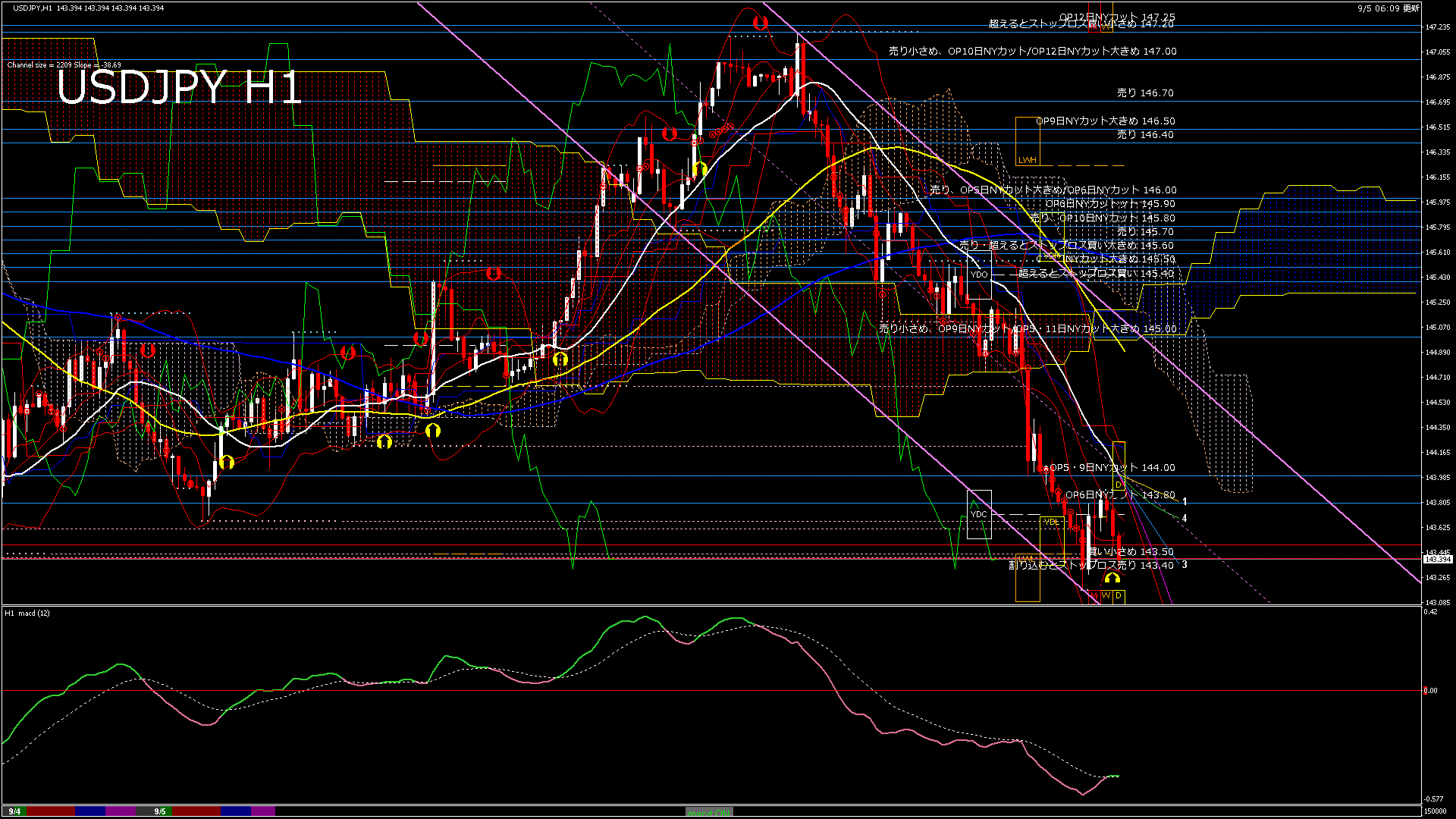The height and width of the screenshot is (819, 1456).
Task: Click the large USDJPY H1 title label
Action: [x=179, y=87]
